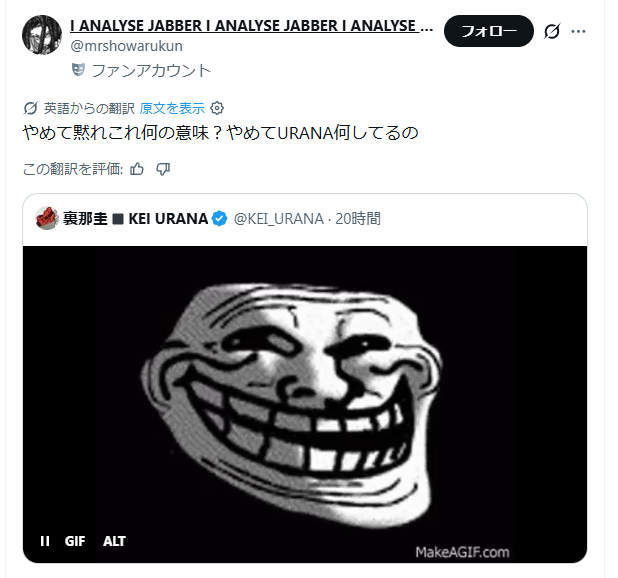Click the Grok icon beside the follow button
The width and height of the screenshot is (618, 578).
click(552, 31)
